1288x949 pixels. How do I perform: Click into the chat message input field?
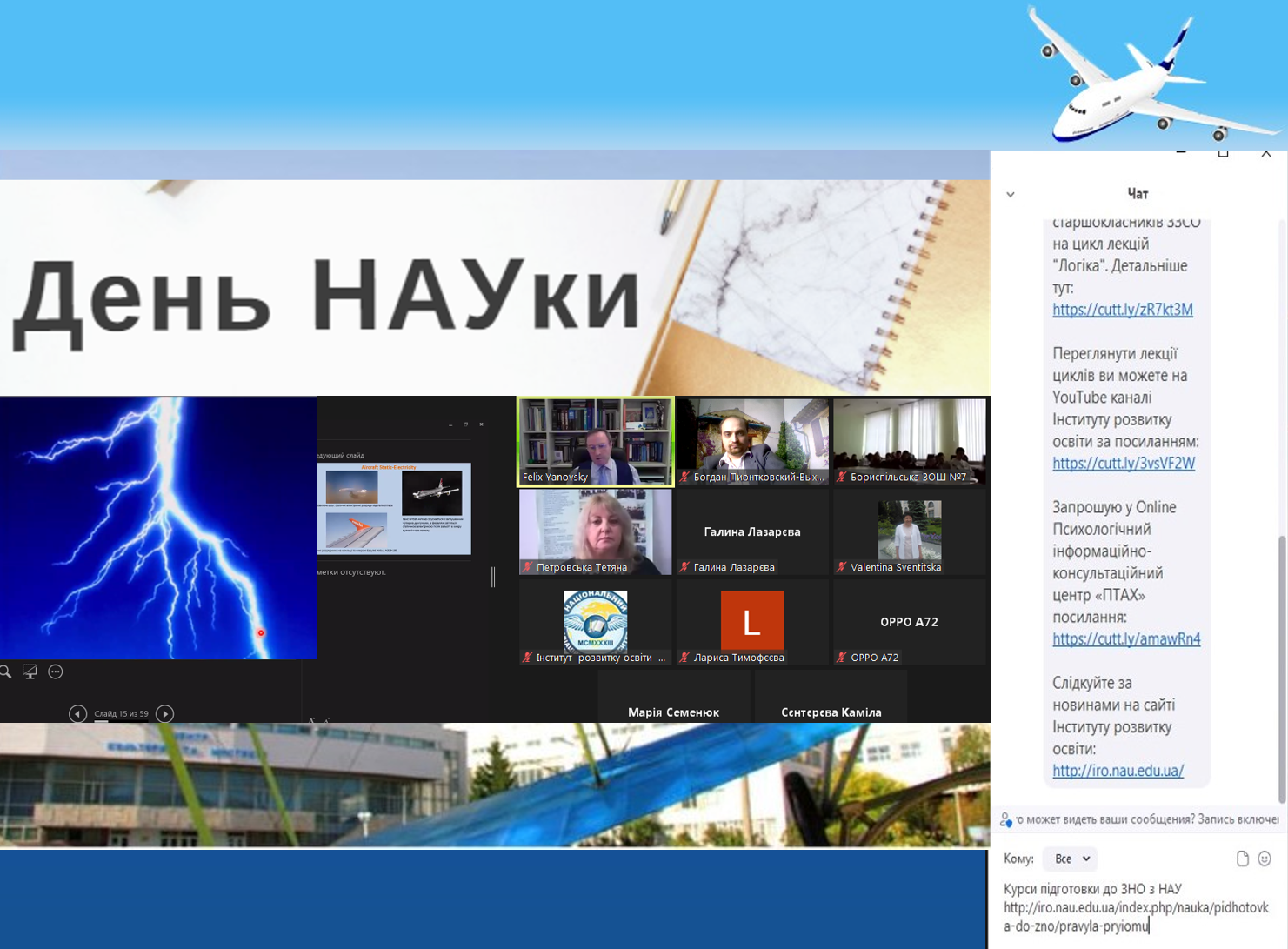tap(1135, 907)
